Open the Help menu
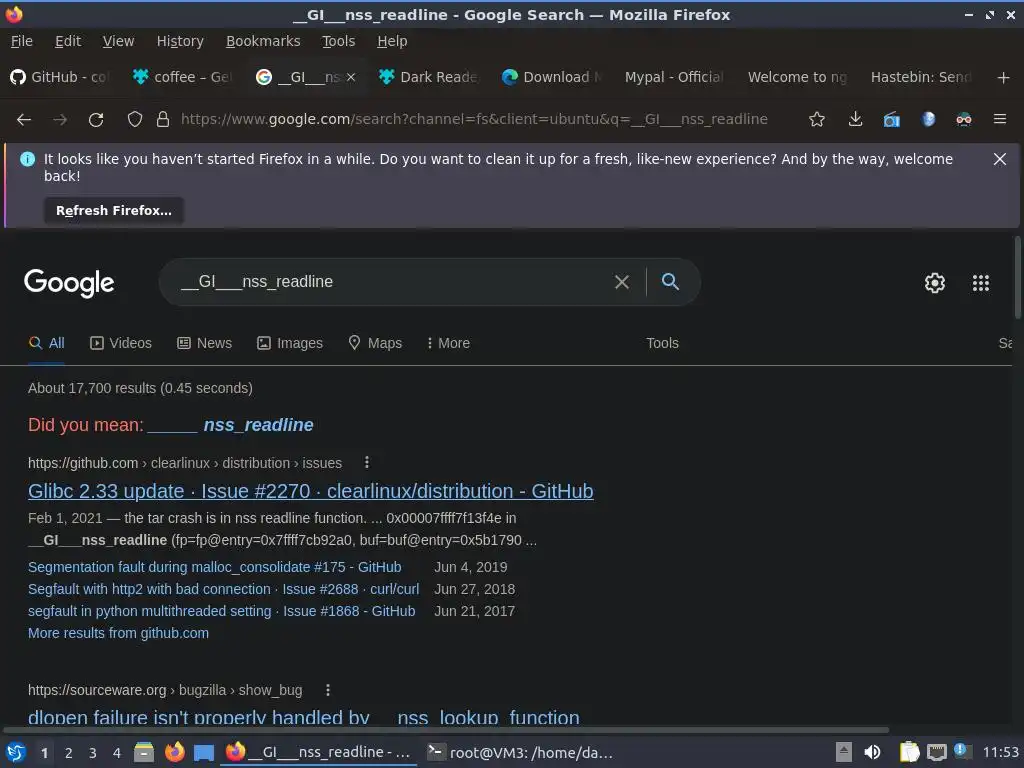 392,41
